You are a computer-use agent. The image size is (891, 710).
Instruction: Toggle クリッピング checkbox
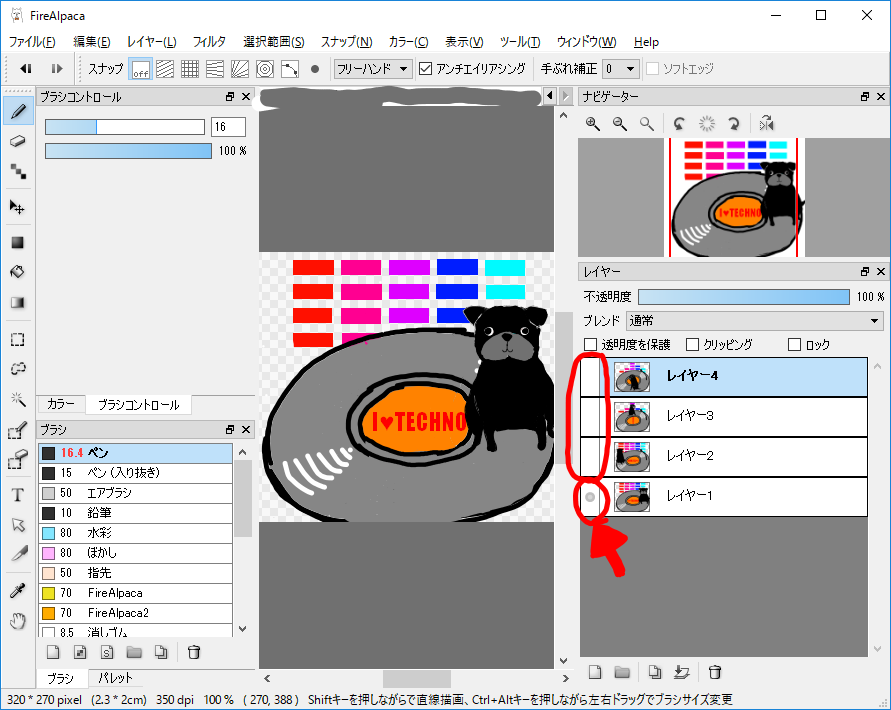pos(692,344)
